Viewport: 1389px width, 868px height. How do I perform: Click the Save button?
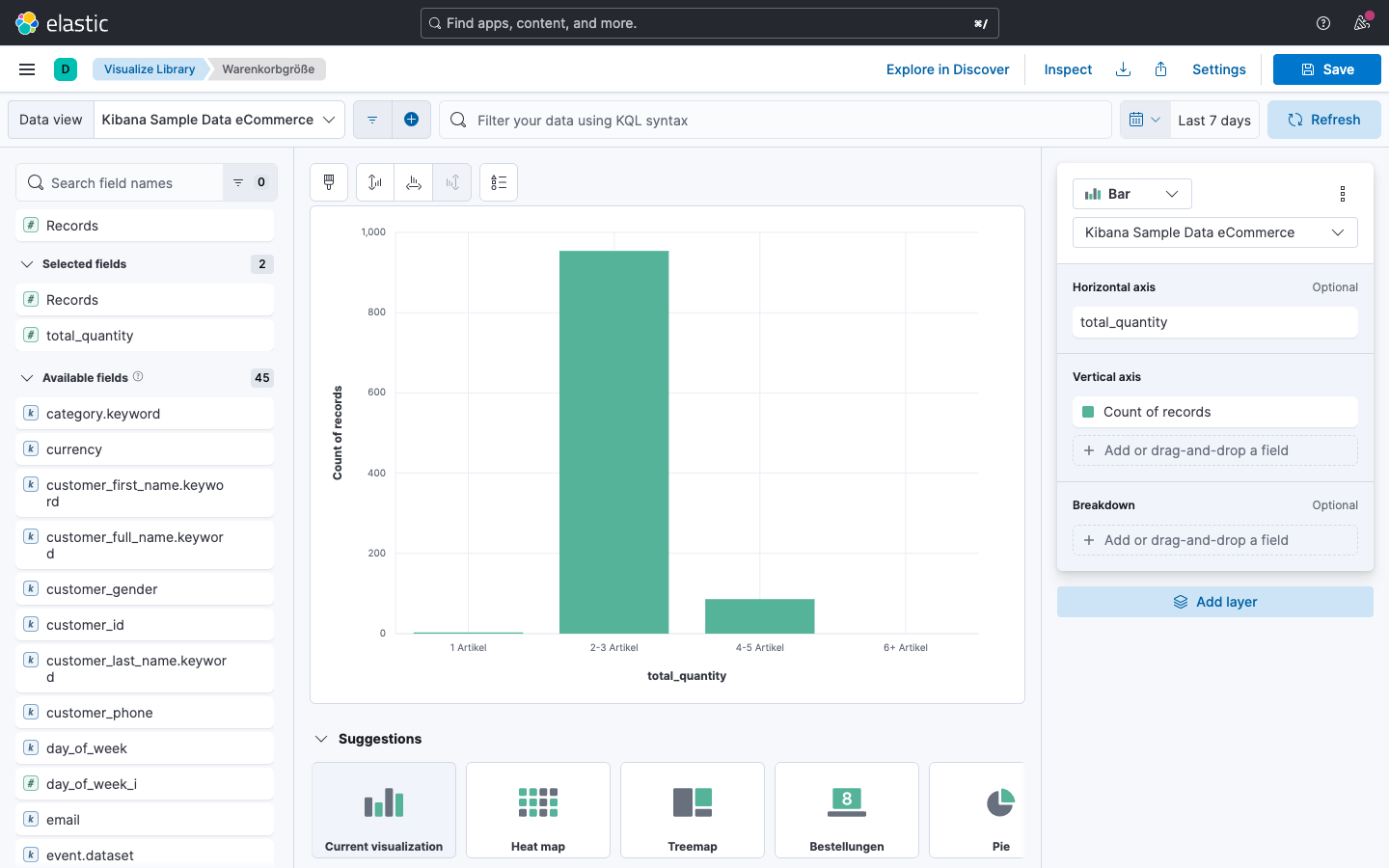tap(1326, 69)
